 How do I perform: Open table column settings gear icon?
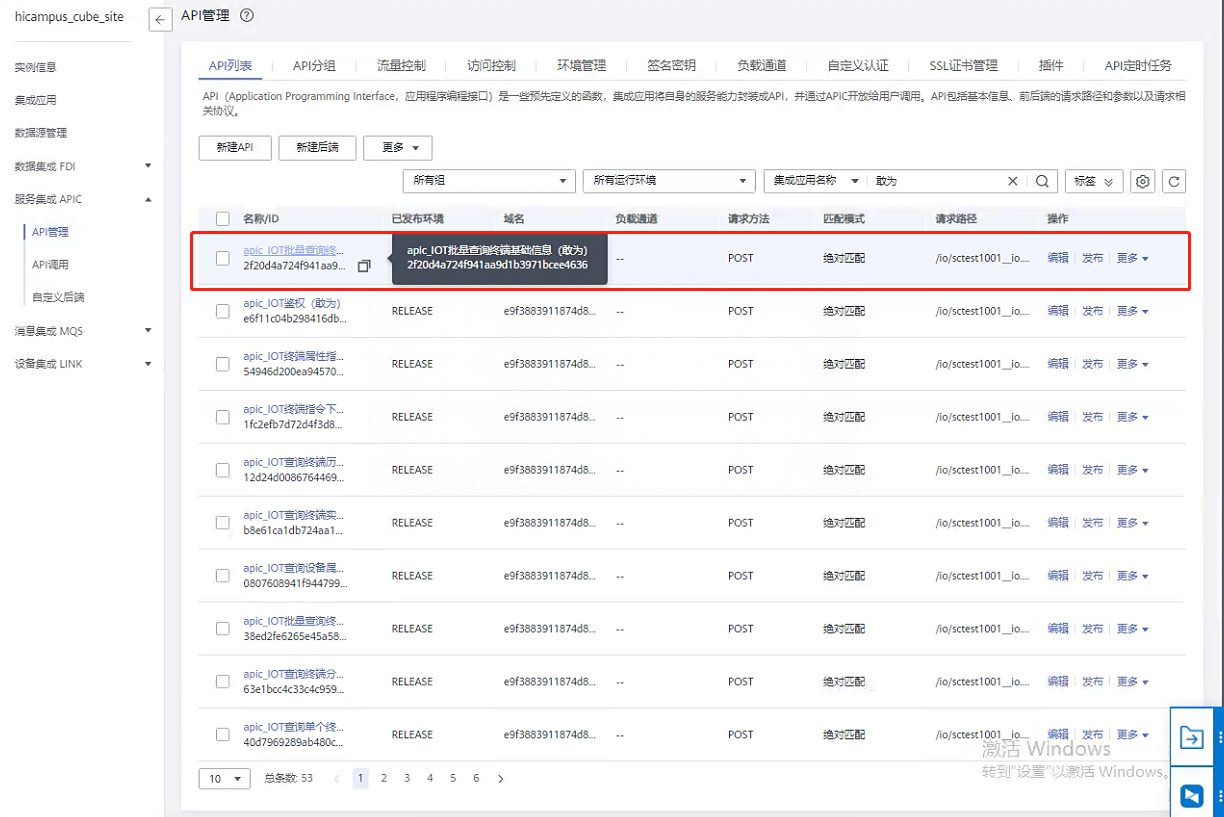click(1143, 181)
